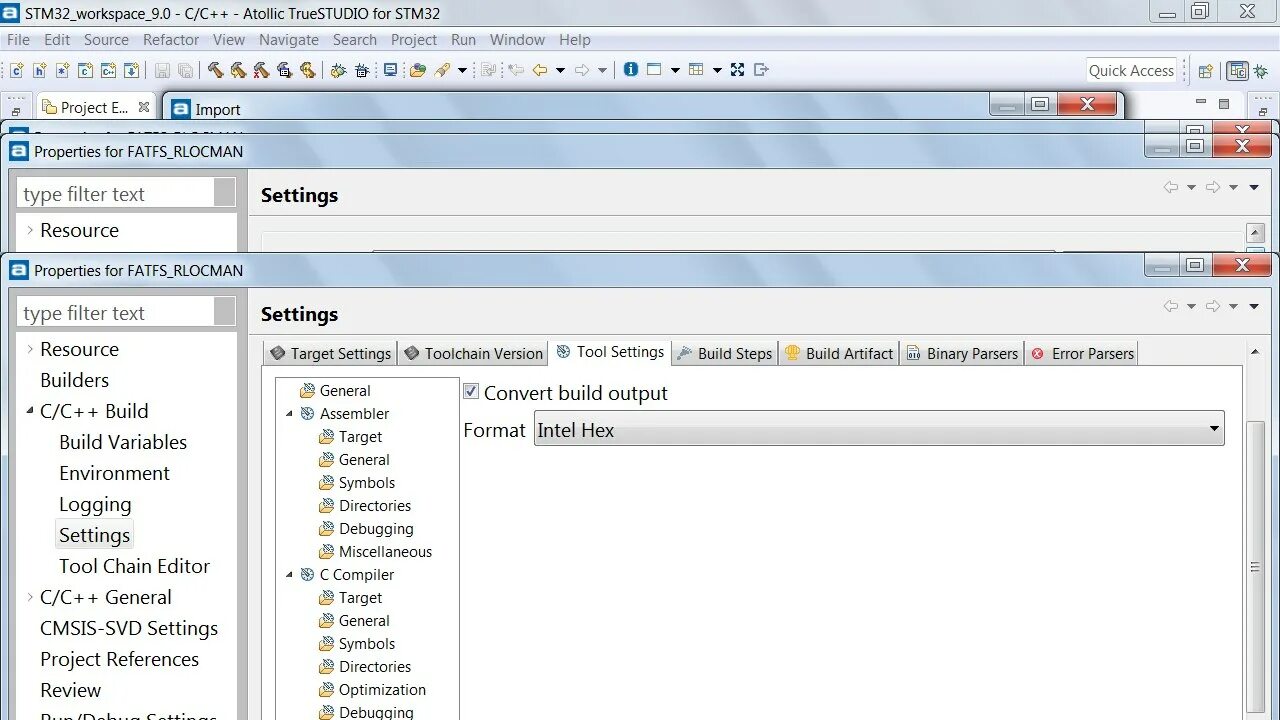Click the green bug Debug icon

[338, 70]
